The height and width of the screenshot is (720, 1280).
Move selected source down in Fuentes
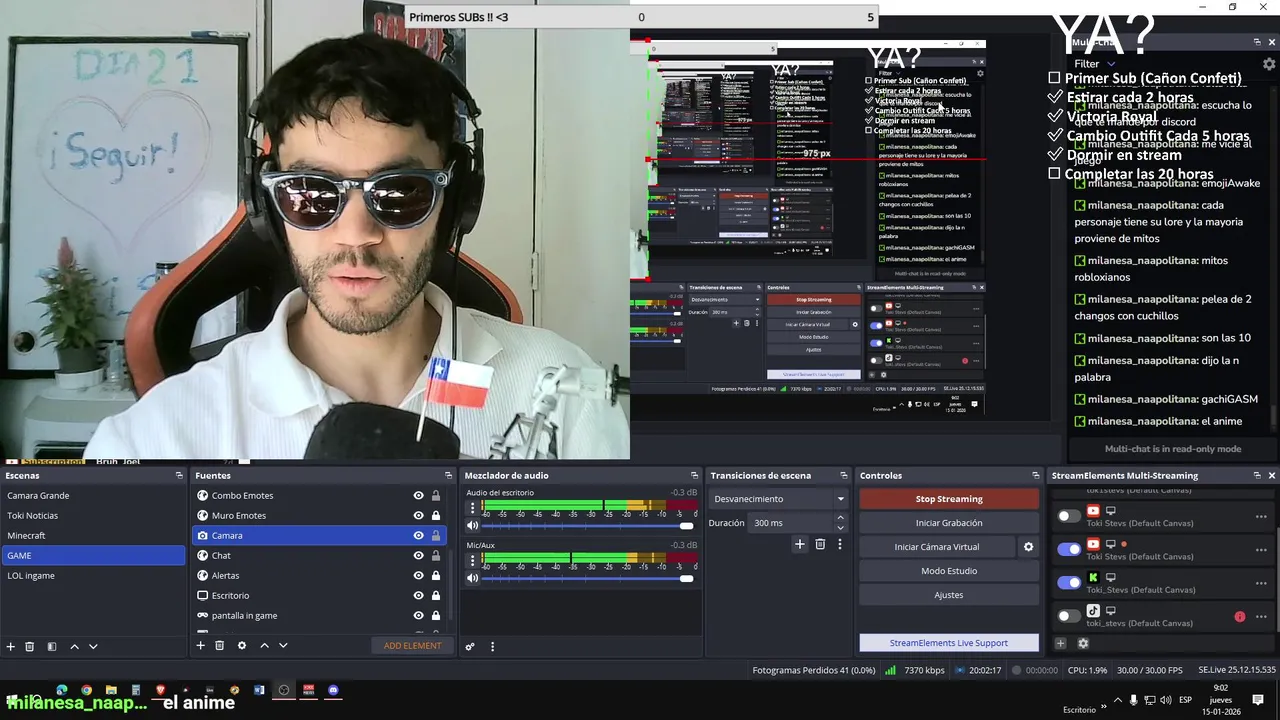283,646
